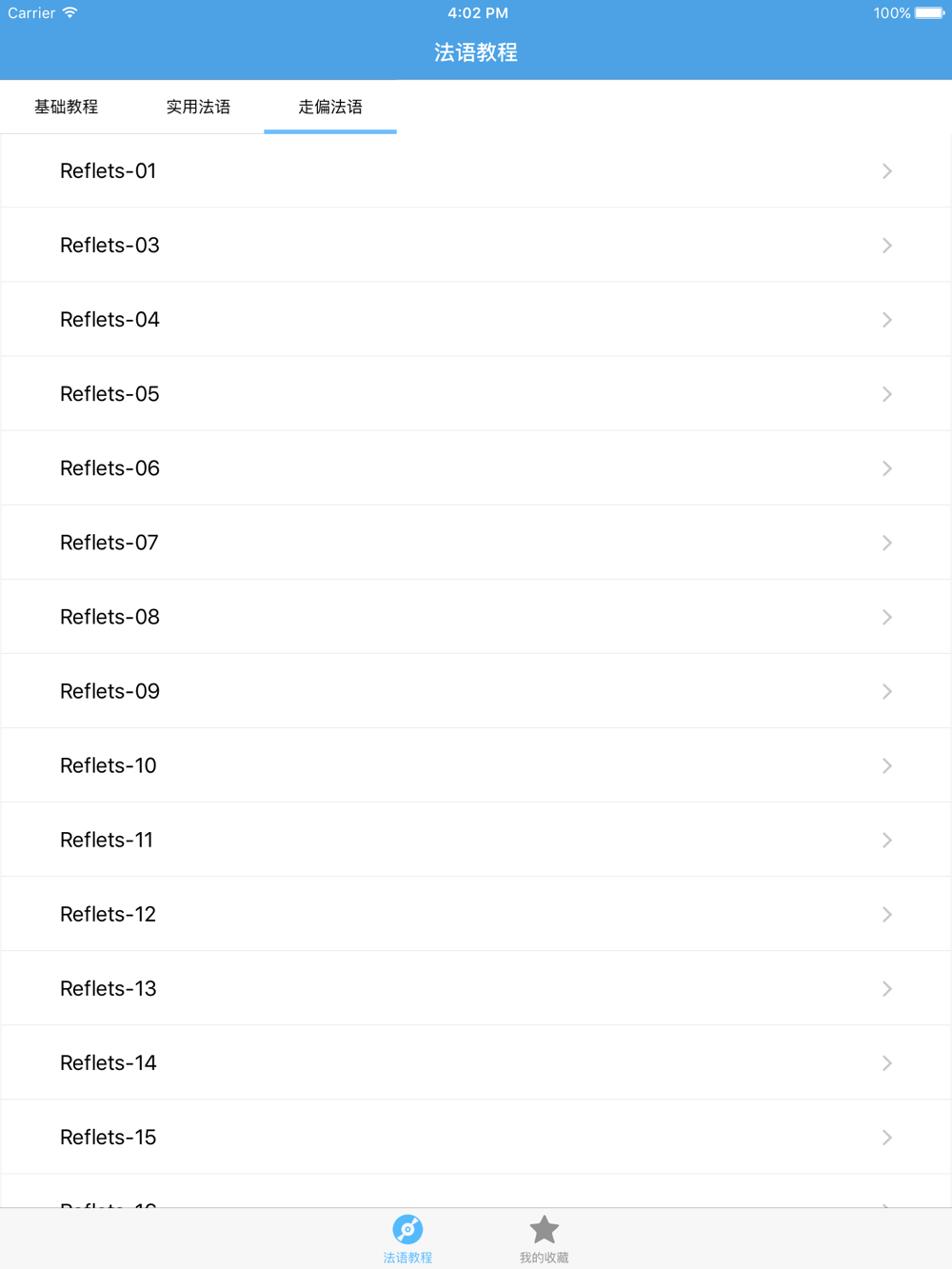Open lesson Reflets-08
This screenshot has width=952, height=1269.
tap(476, 617)
